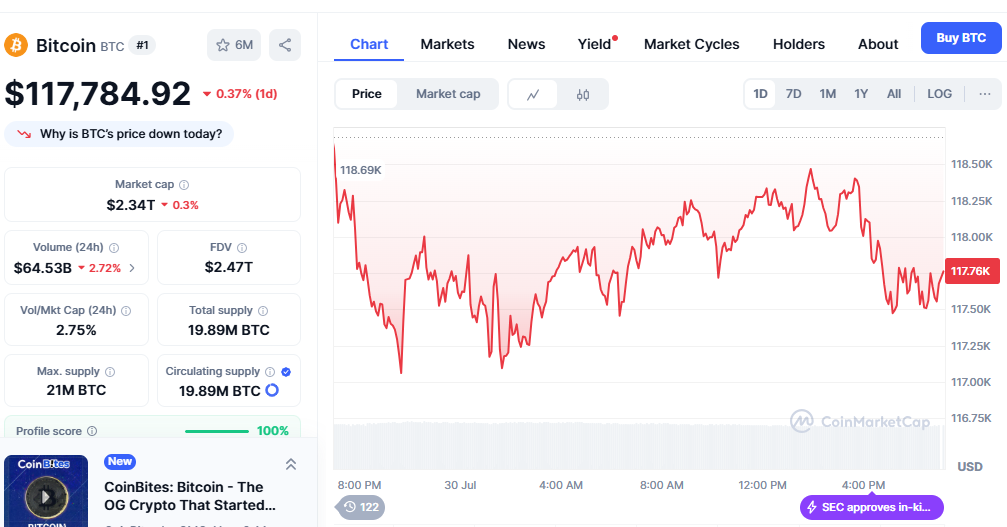This screenshot has width=1007, height=527.
Task: Switch to line chart view icon
Action: [x=534, y=94]
